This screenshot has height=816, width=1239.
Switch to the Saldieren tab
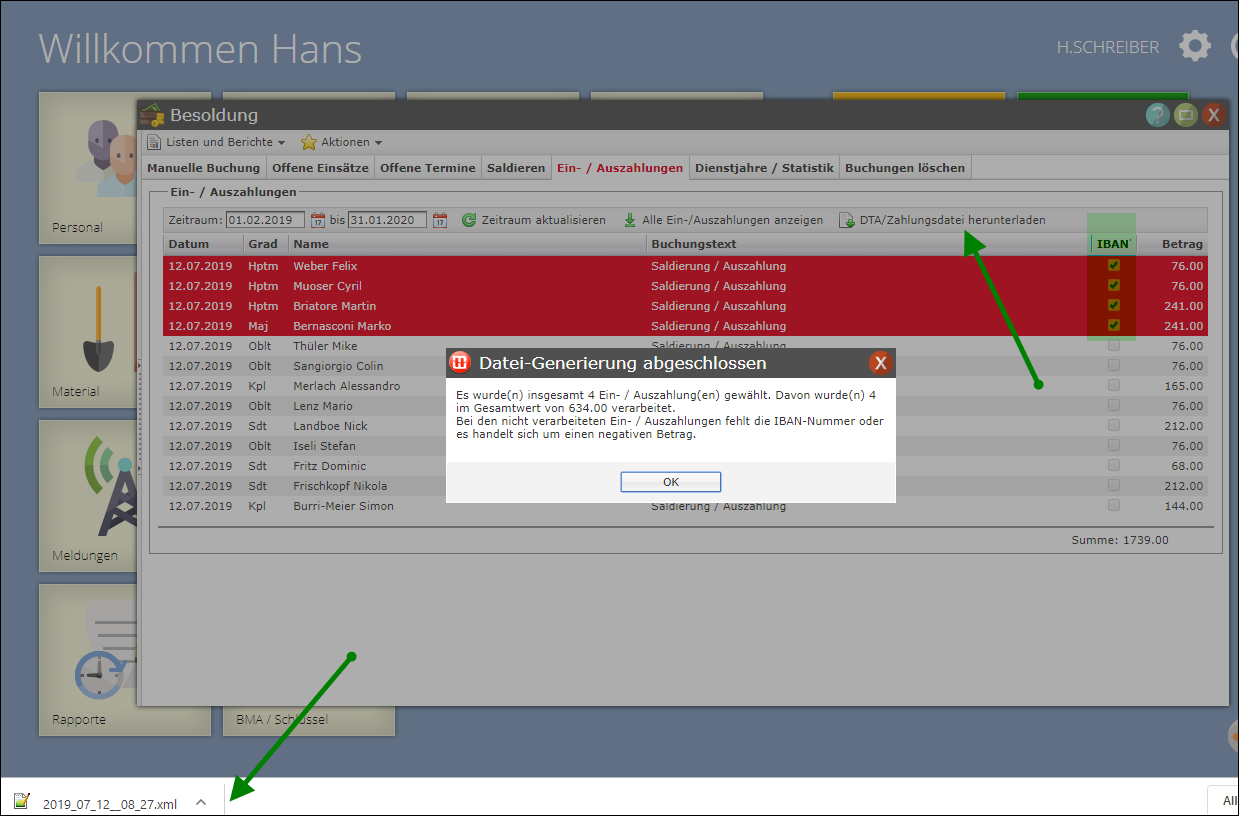click(516, 168)
